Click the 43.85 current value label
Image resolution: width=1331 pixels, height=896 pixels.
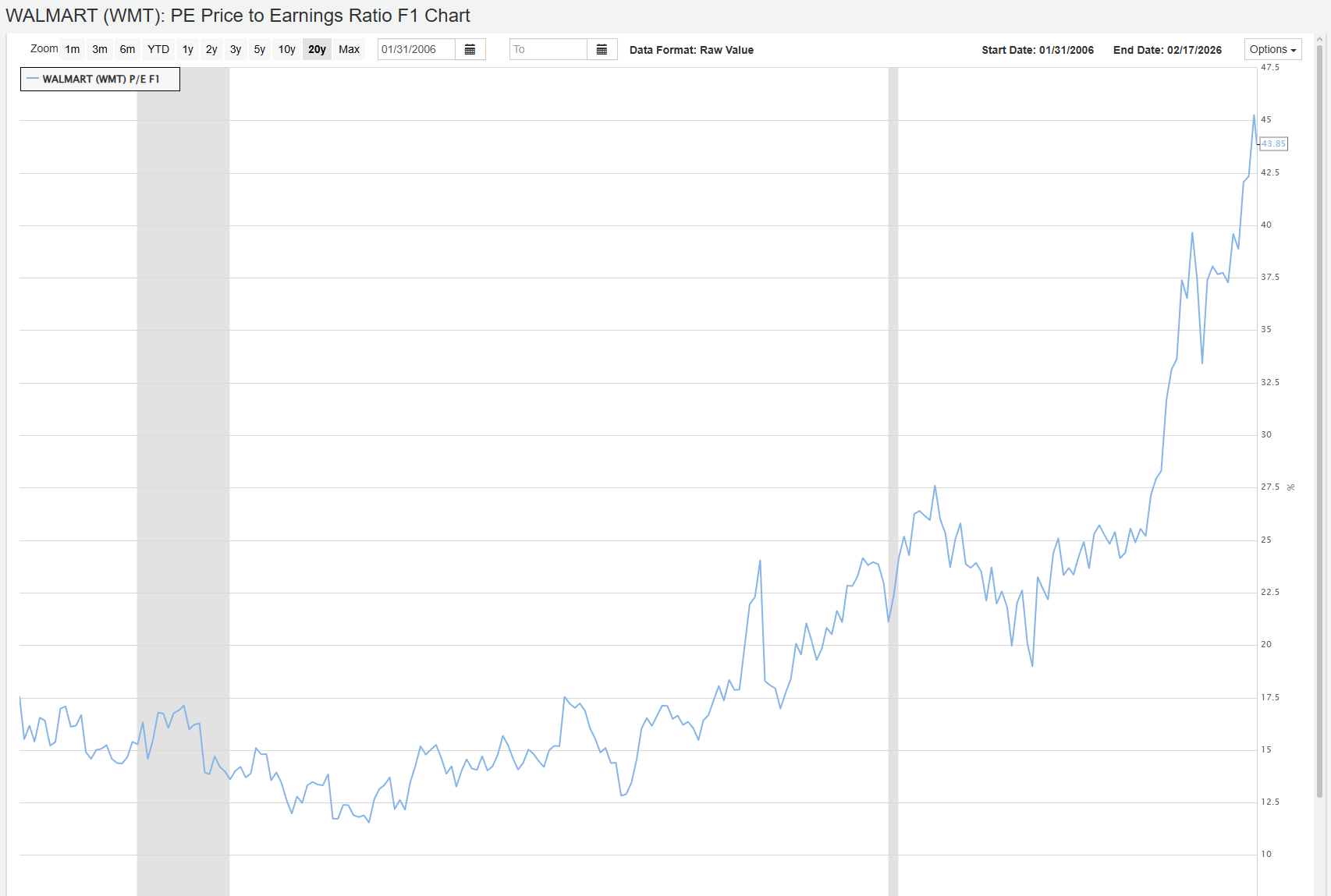[x=1273, y=143]
